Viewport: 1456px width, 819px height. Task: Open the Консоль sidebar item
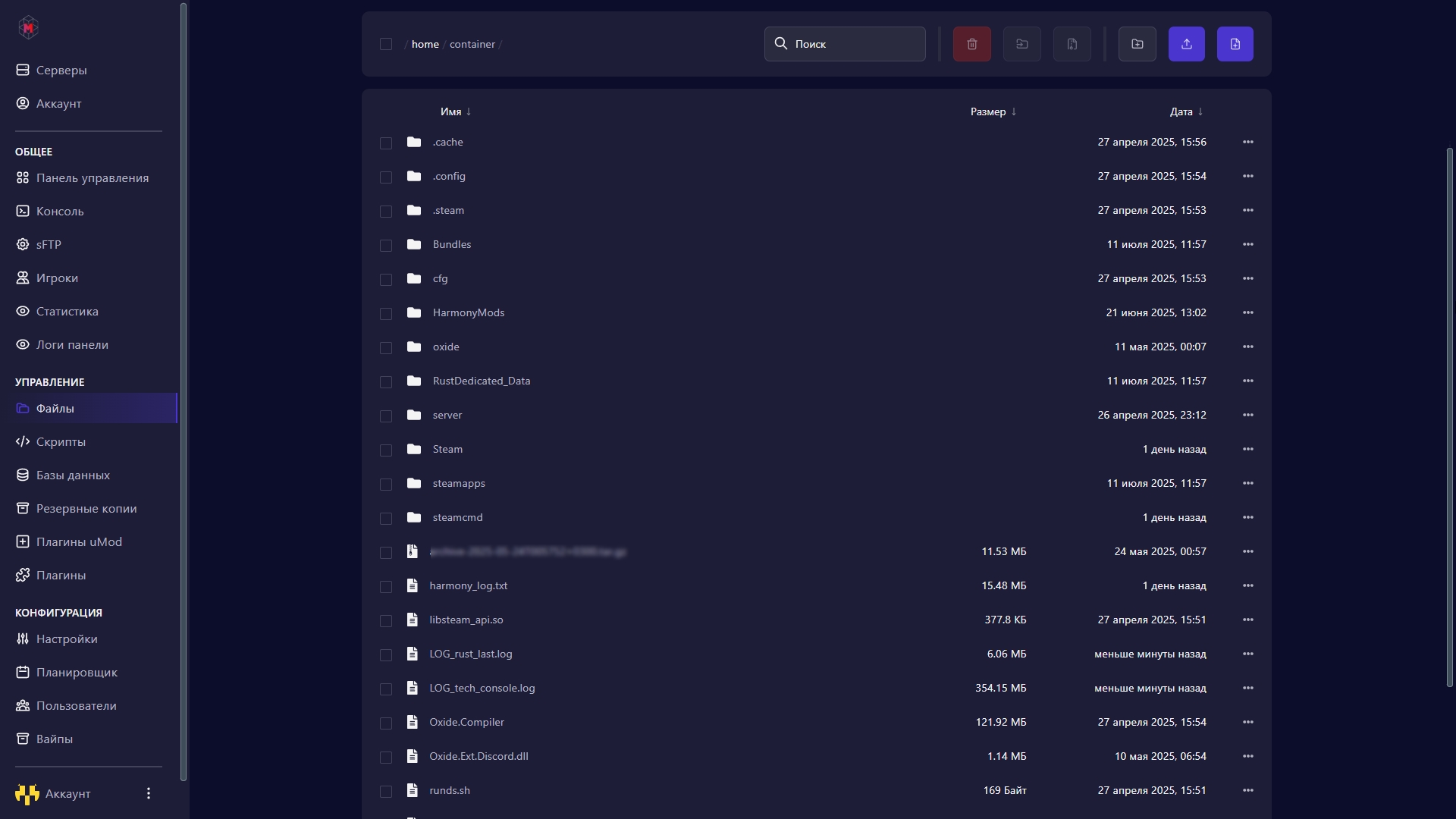coord(60,211)
